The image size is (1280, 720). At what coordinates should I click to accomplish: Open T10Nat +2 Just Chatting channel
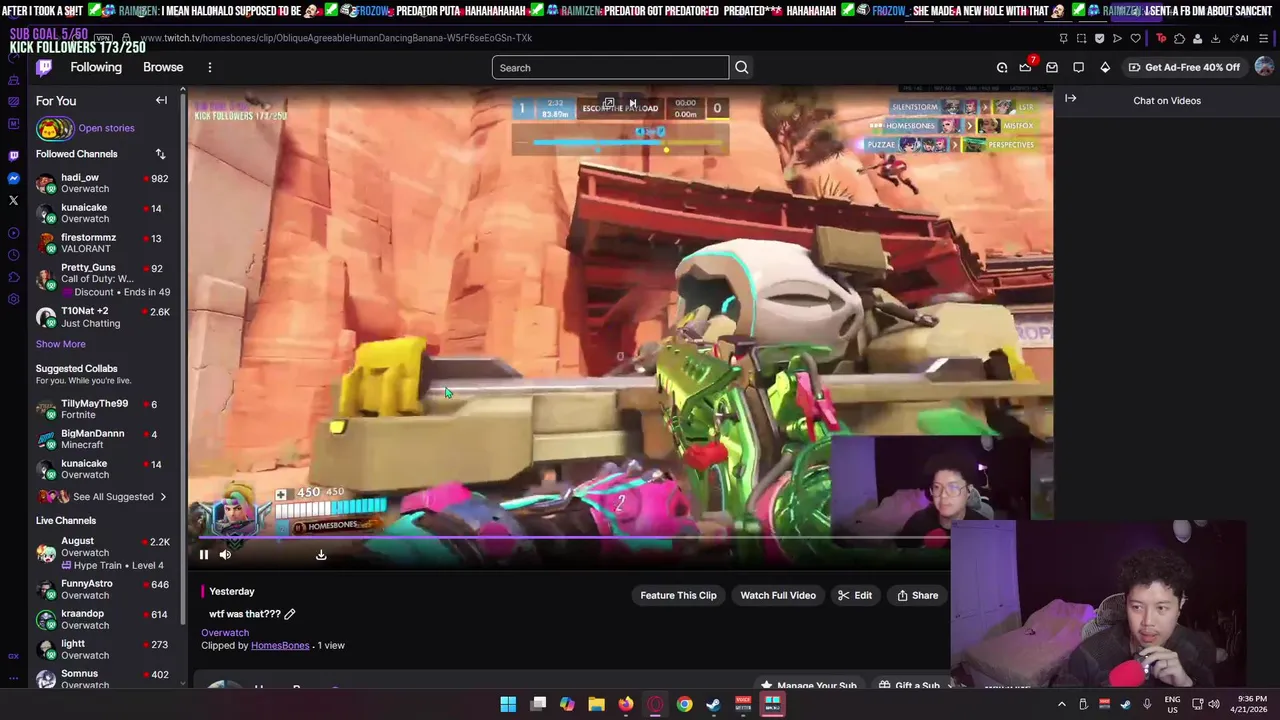click(103, 317)
